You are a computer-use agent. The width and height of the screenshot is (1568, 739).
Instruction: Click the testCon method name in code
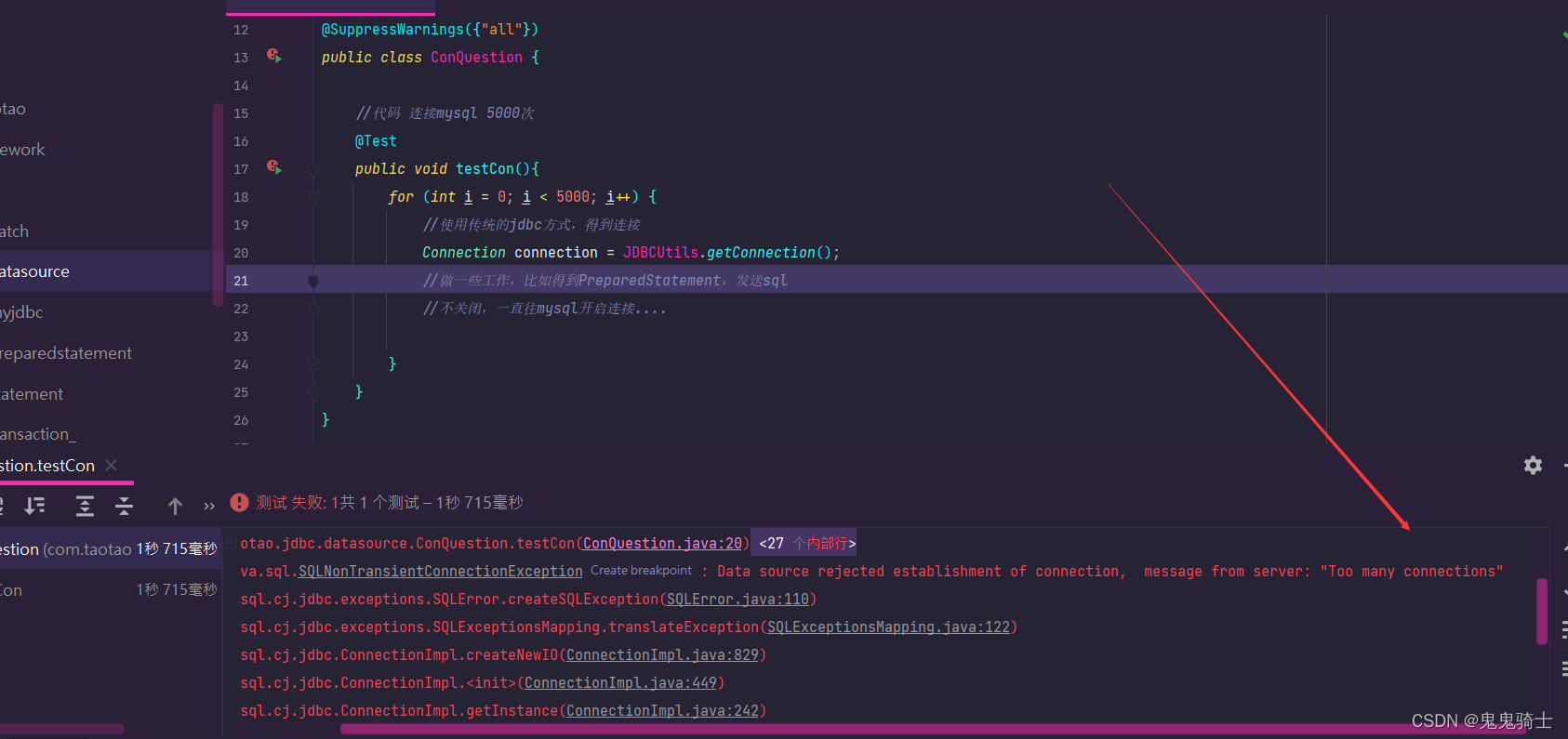click(x=485, y=169)
